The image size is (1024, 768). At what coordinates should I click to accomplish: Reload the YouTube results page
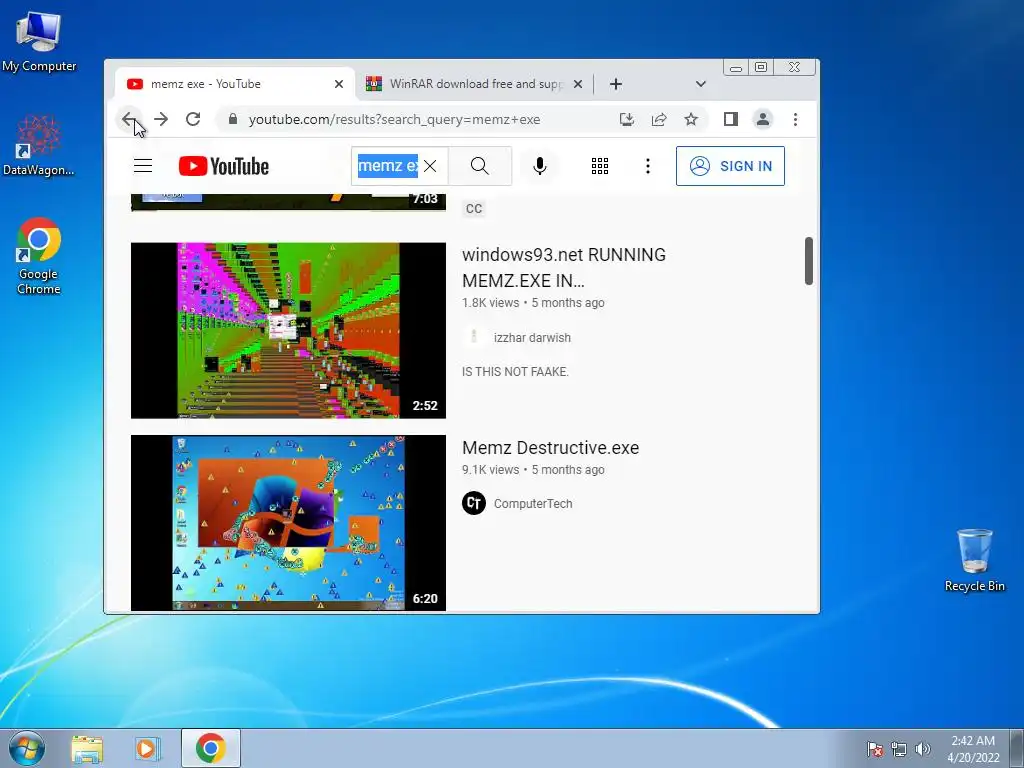tap(193, 120)
